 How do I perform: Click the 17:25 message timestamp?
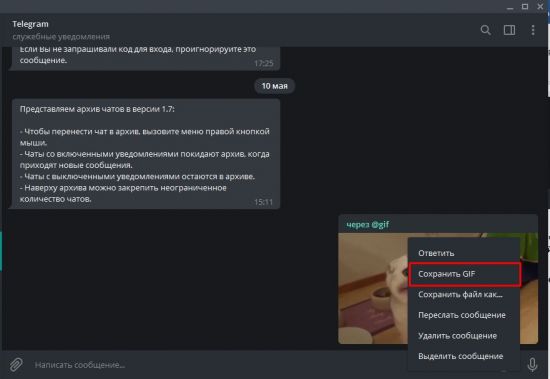[263, 63]
